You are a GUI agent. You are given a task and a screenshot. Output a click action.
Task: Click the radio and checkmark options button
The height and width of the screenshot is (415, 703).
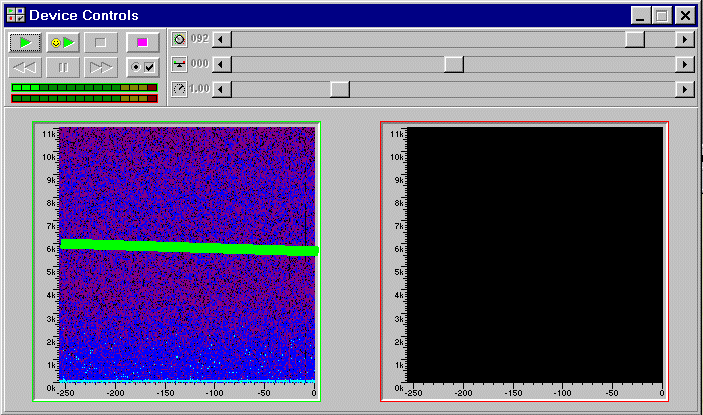coord(143,68)
